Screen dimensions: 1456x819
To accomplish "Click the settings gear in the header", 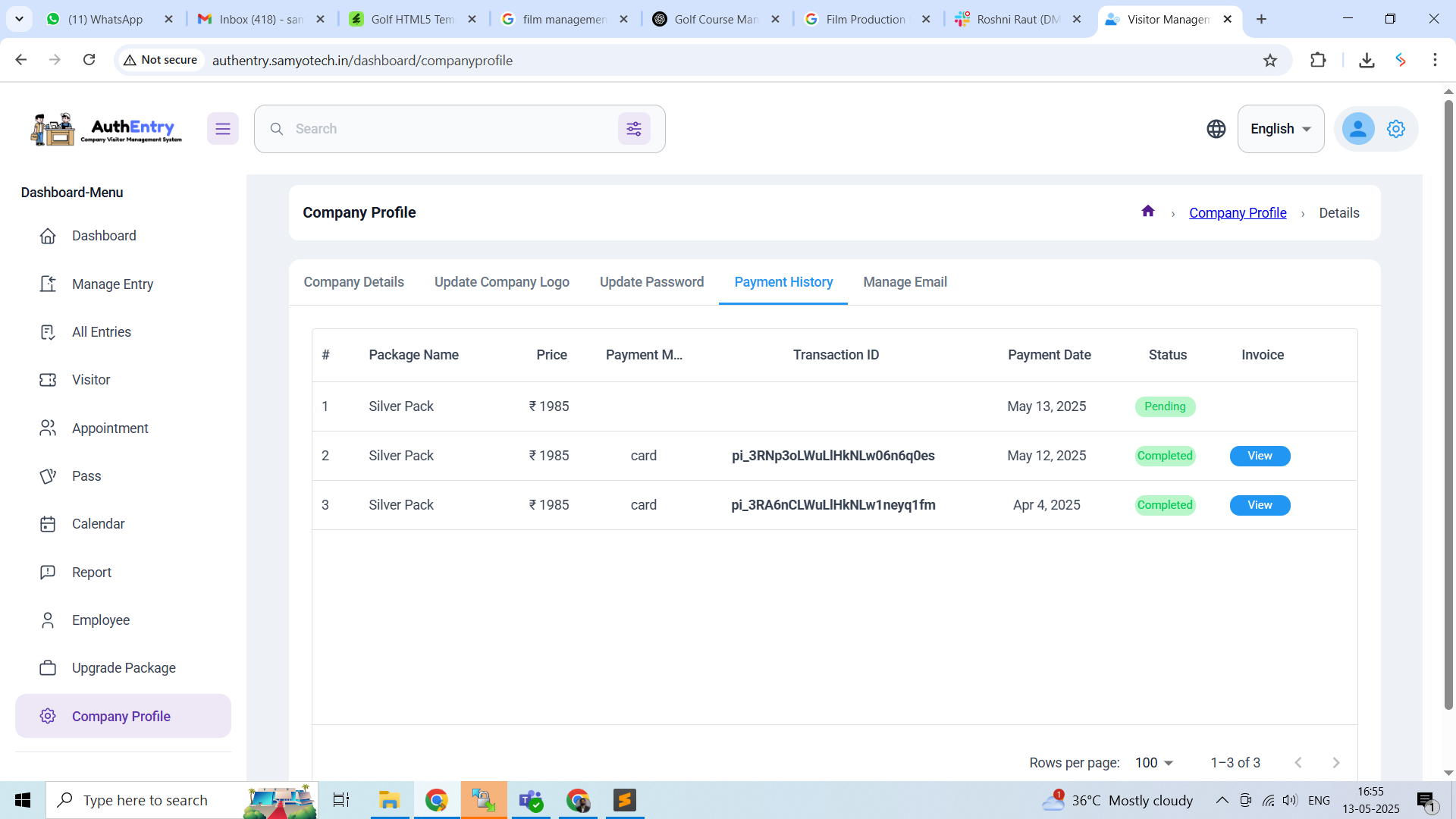I will (x=1396, y=128).
